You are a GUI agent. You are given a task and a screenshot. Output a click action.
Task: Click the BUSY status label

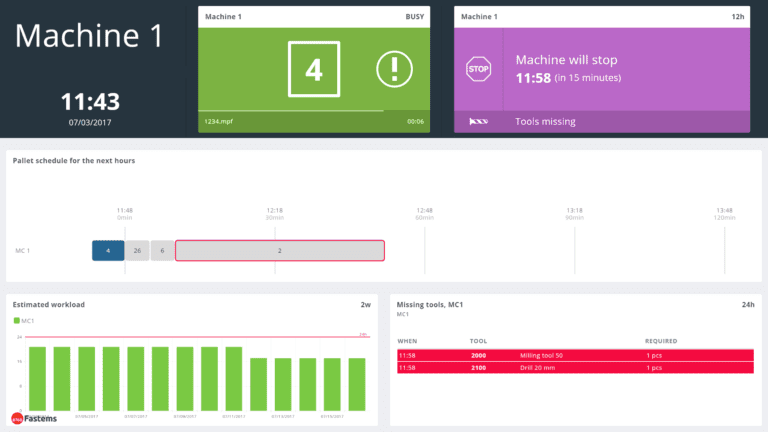tap(414, 17)
